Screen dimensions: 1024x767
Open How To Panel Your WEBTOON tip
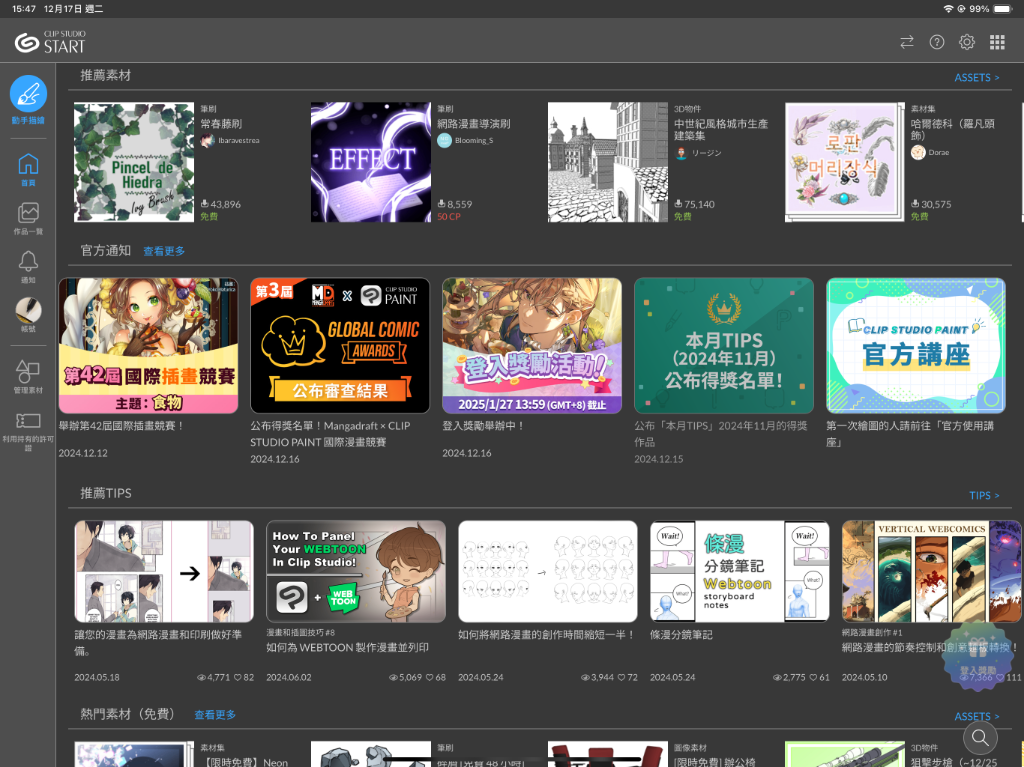click(356, 571)
